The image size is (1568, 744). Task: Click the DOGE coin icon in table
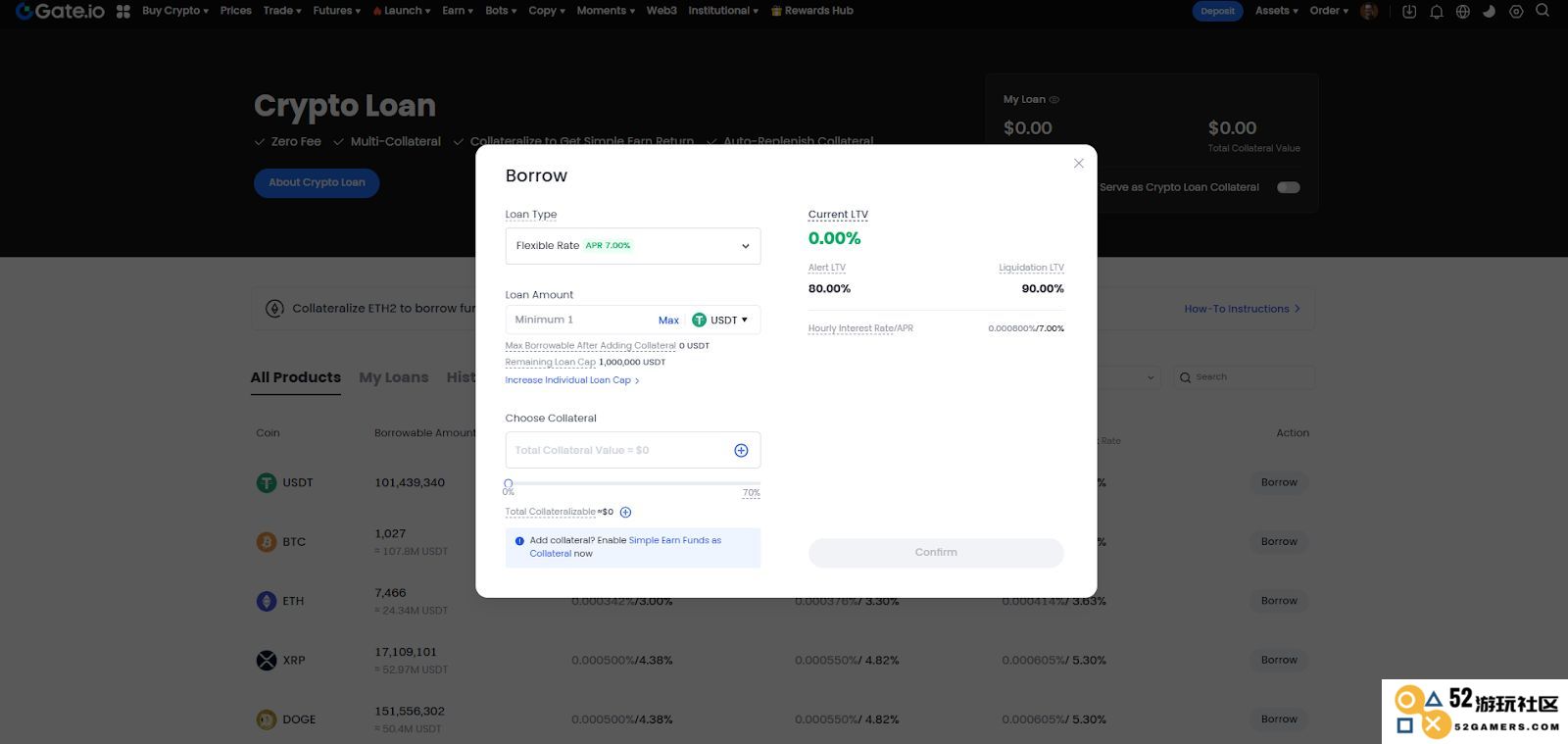(x=267, y=719)
